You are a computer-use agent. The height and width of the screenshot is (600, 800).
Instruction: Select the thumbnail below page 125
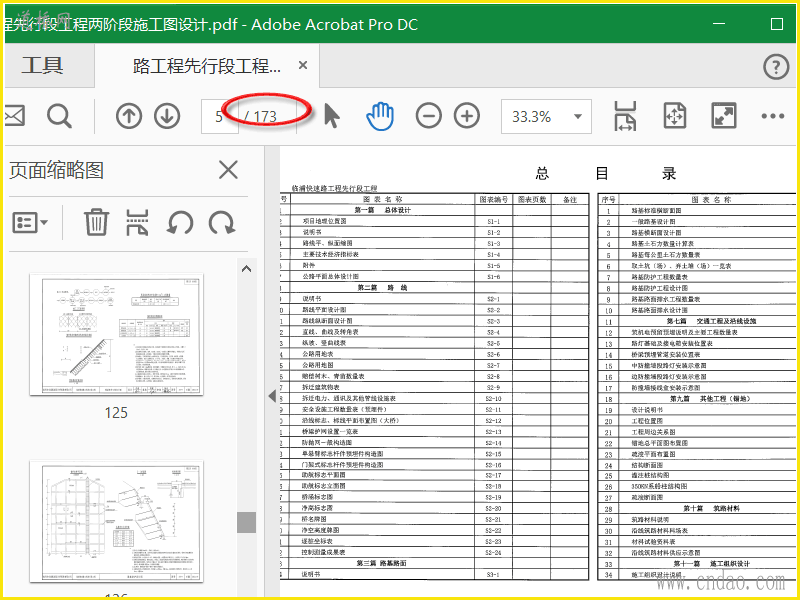(x=116, y=521)
